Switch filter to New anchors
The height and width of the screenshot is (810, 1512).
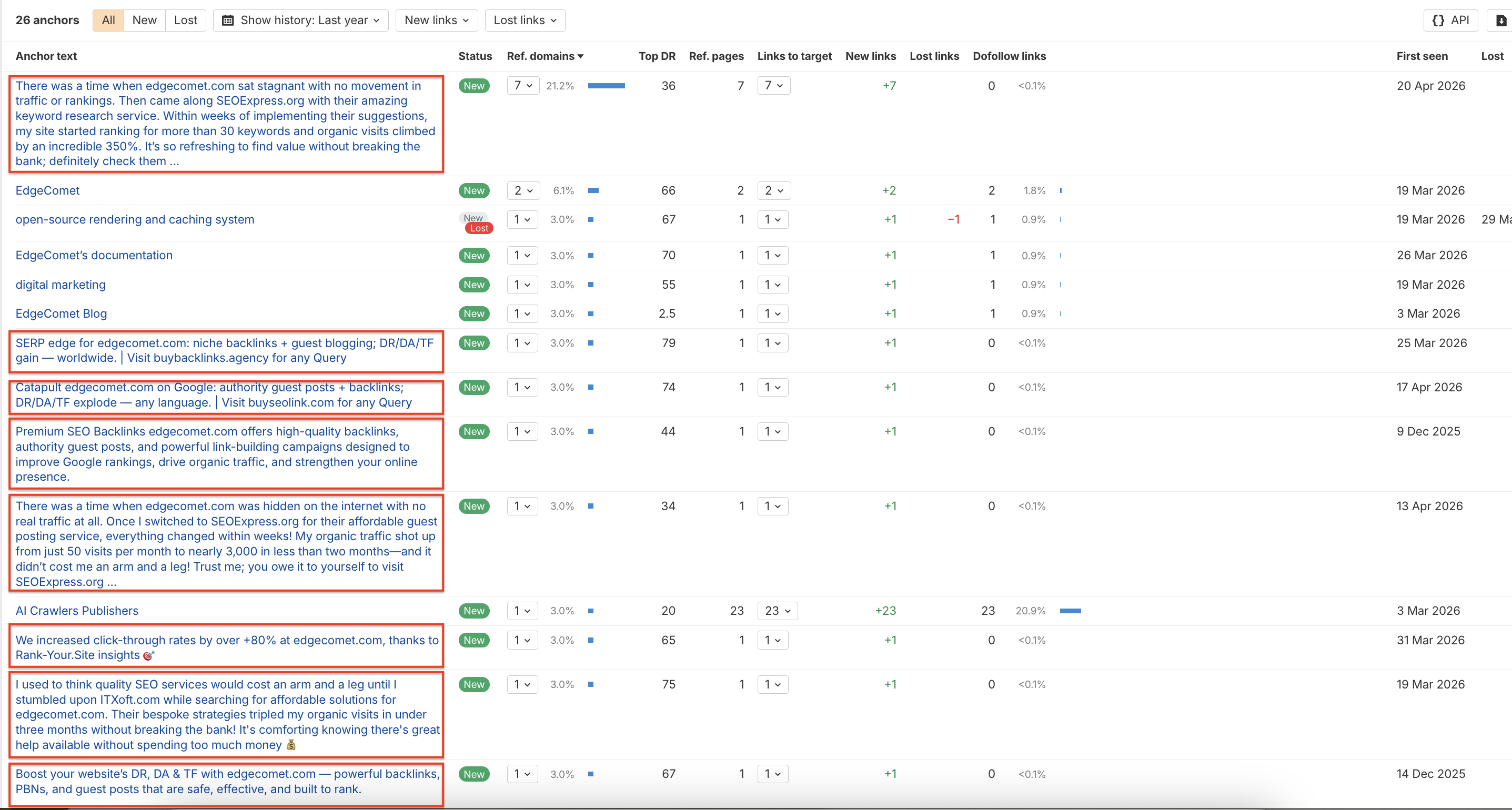144,21
